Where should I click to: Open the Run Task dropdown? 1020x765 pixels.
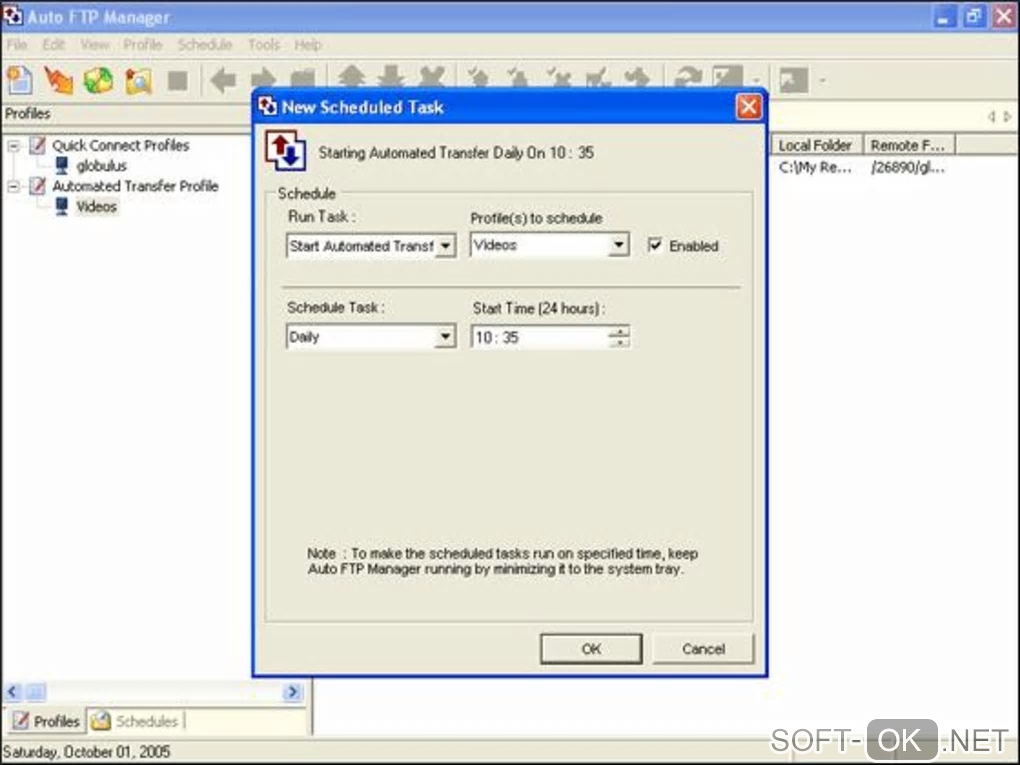coord(446,246)
